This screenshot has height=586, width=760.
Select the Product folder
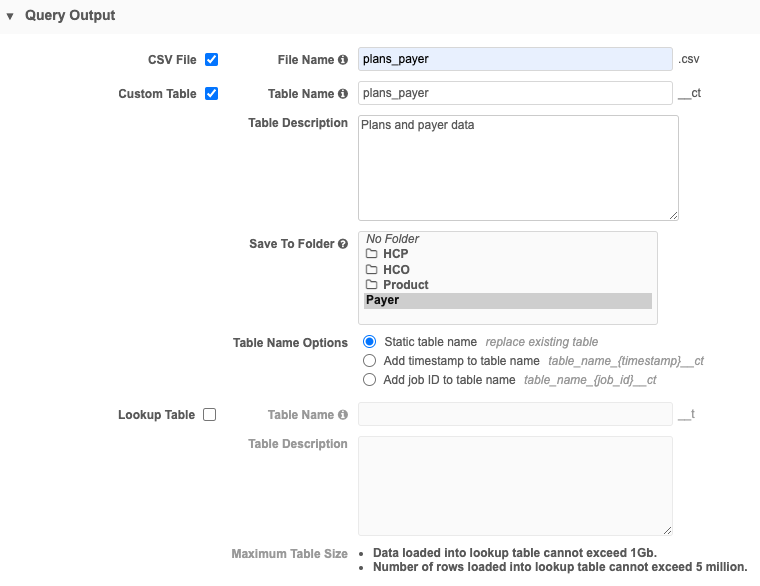click(x=405, y=285)
